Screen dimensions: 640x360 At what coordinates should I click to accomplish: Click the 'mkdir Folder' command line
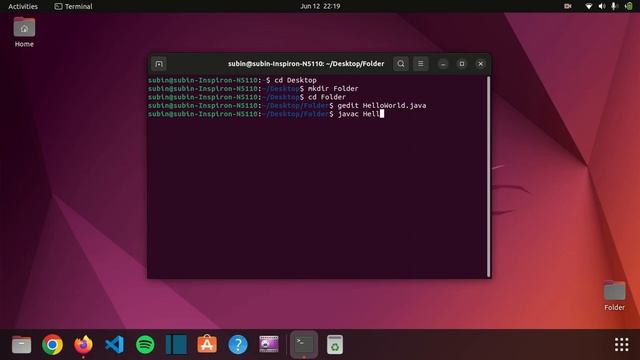[253, 89]
